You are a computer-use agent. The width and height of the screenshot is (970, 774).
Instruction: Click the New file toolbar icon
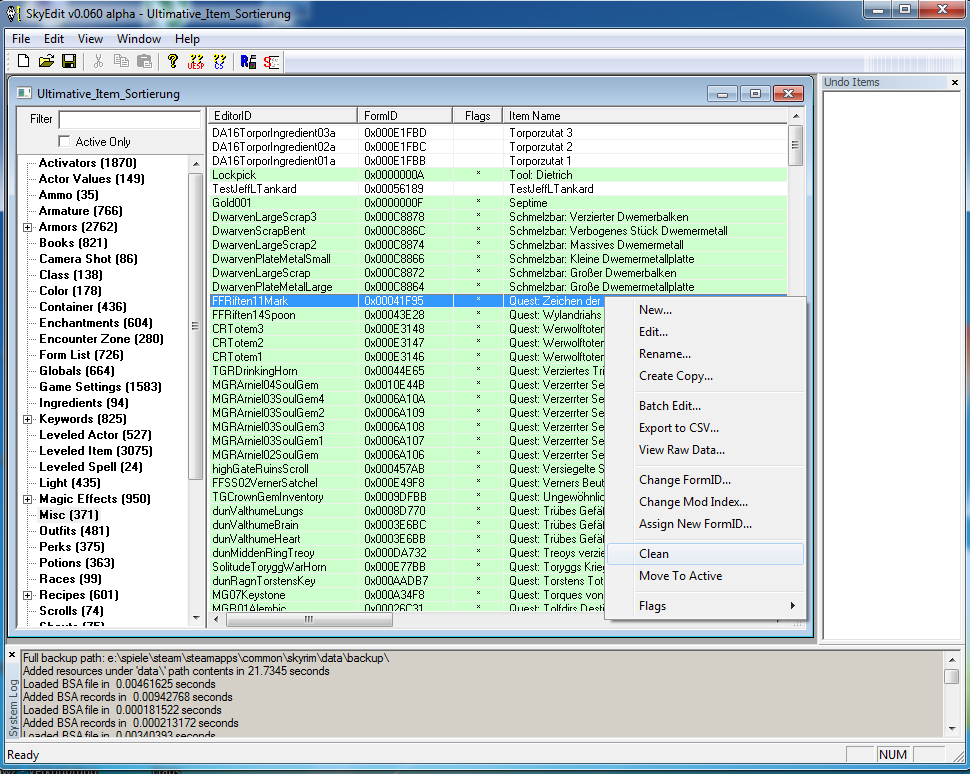tap(23, 61)
